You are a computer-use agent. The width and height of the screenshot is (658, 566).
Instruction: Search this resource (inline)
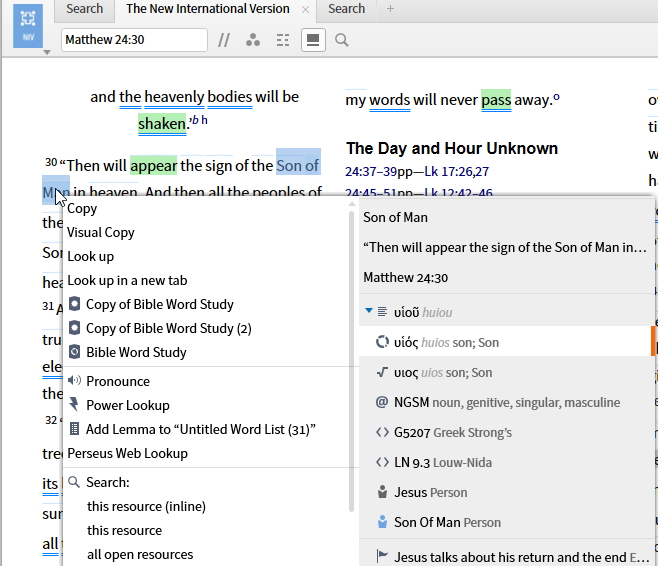(146, 506)
